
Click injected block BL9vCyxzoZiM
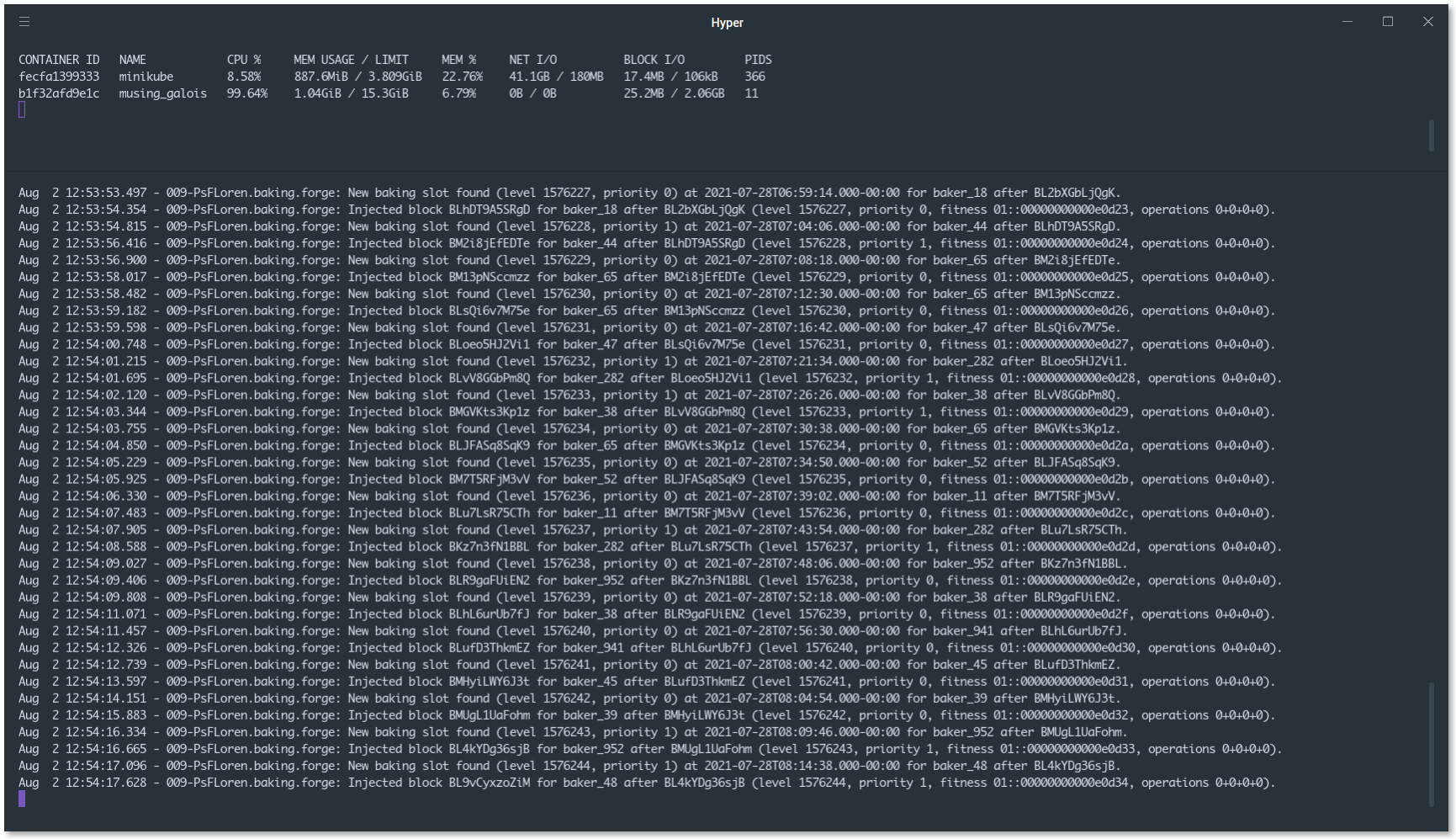(x=490, y=782)
